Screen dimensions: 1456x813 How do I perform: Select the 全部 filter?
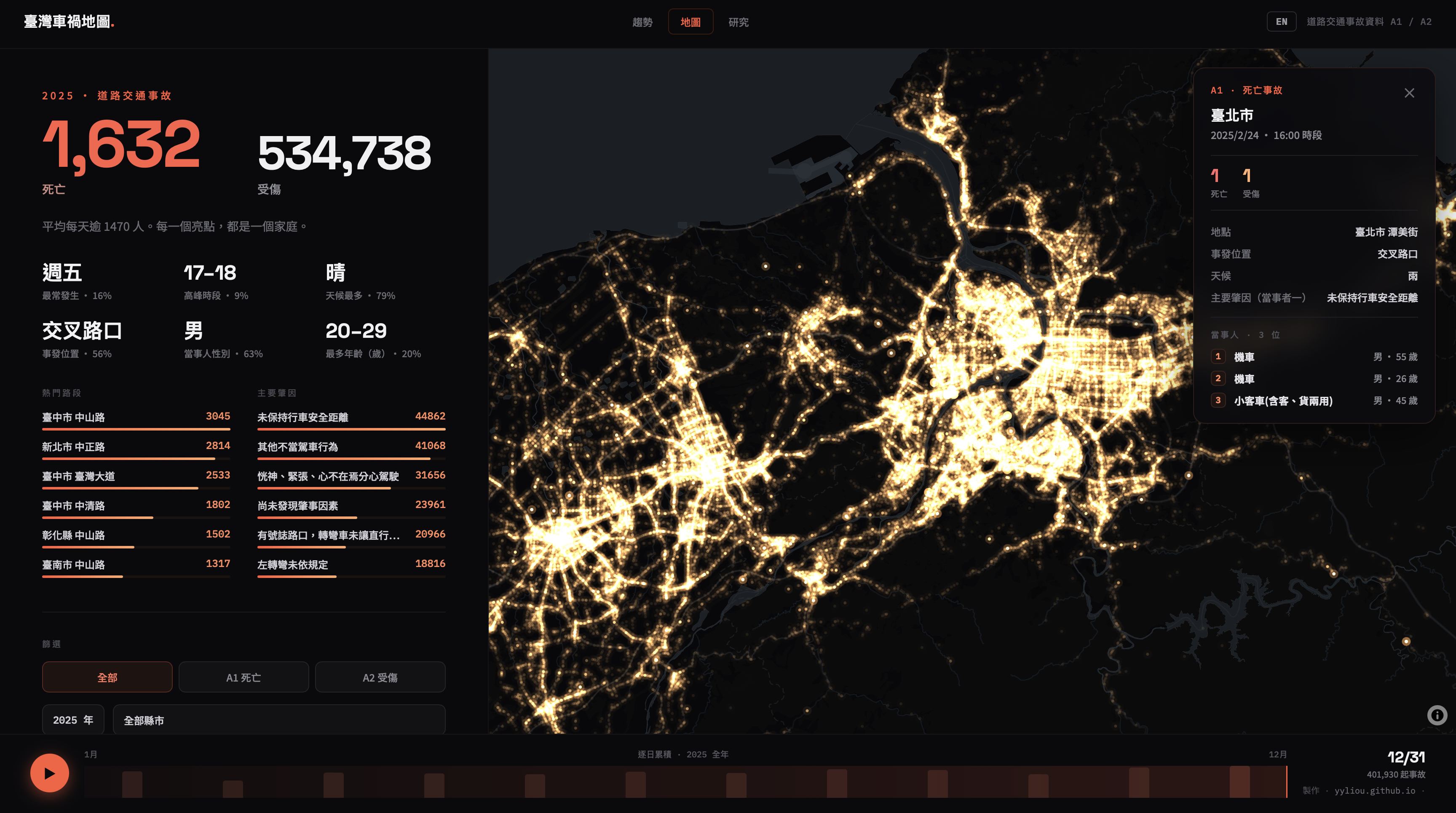pos(107,677)
